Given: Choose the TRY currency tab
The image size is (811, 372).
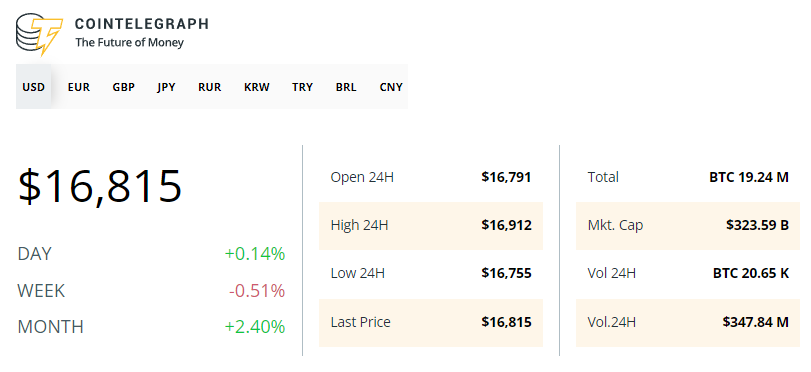Looking at the screenshot, I should [x=302, y=87].
